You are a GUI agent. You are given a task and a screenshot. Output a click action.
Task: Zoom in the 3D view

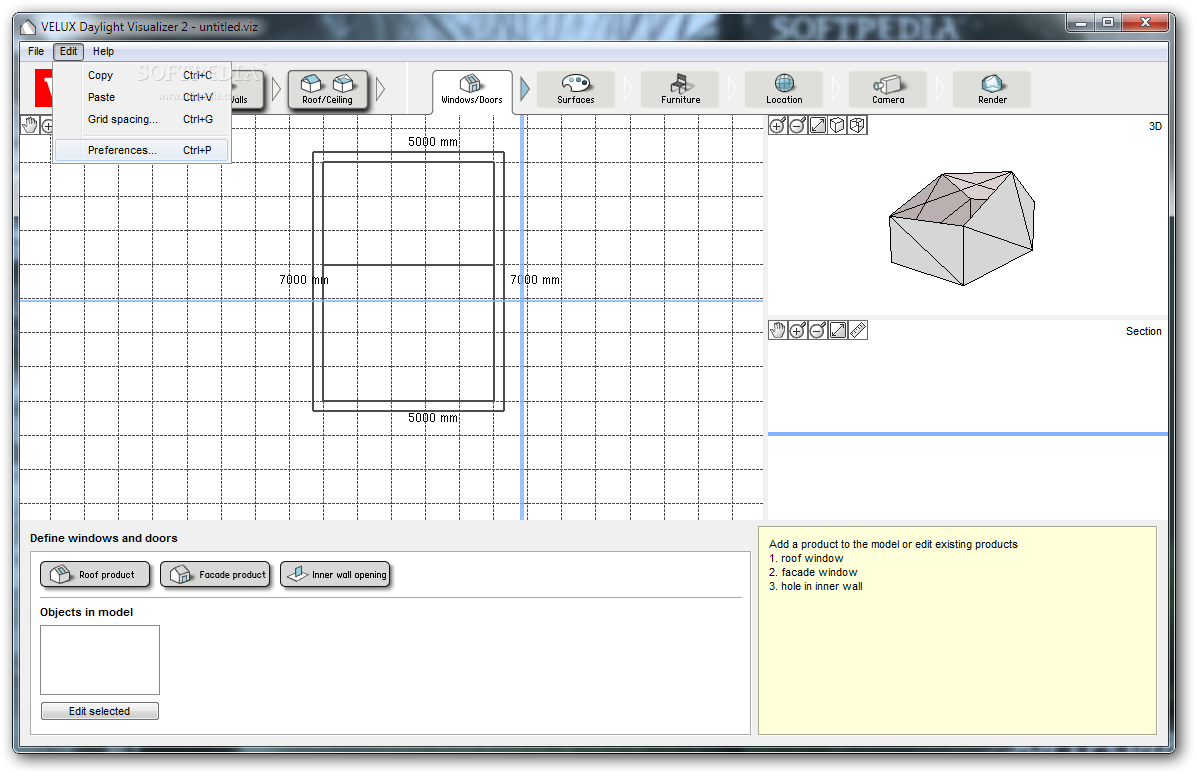click(x=777, y=125)
